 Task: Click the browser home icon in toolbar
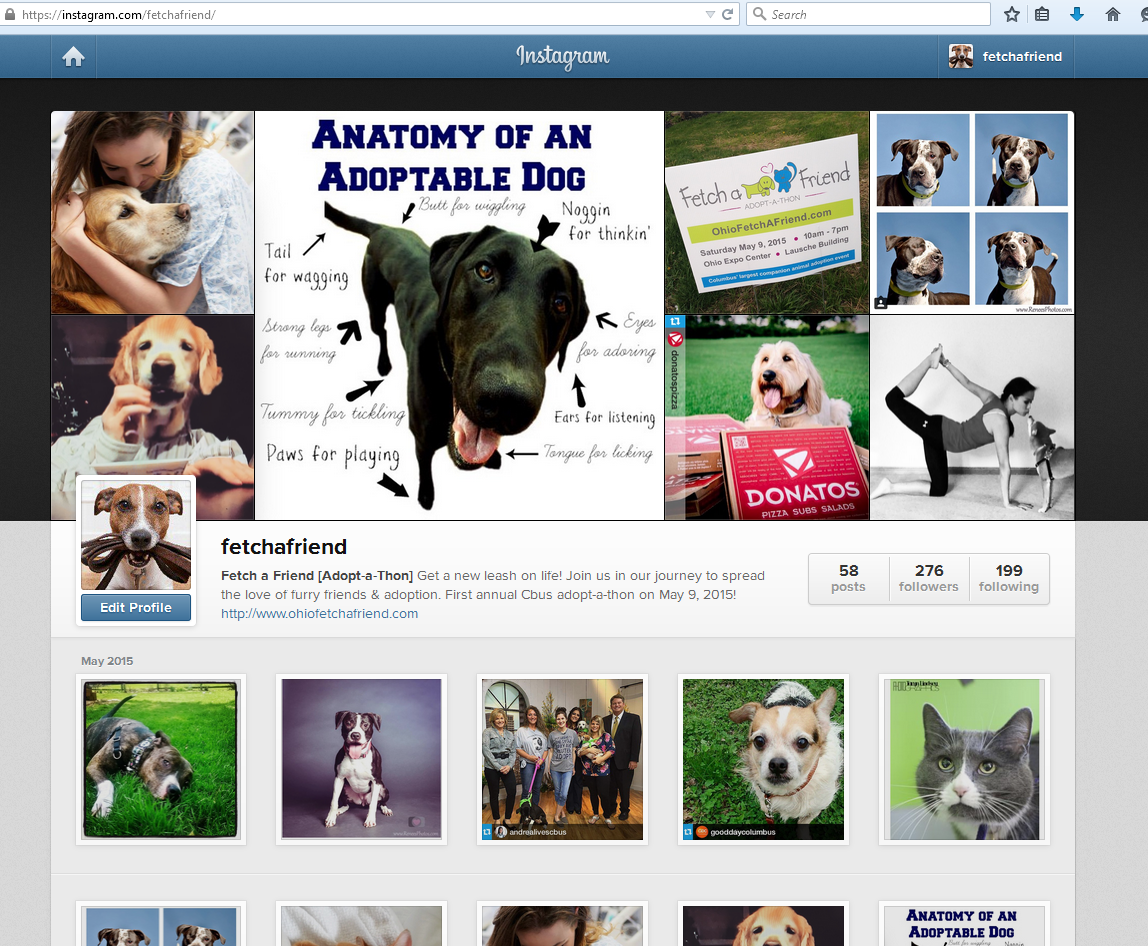1112,14
